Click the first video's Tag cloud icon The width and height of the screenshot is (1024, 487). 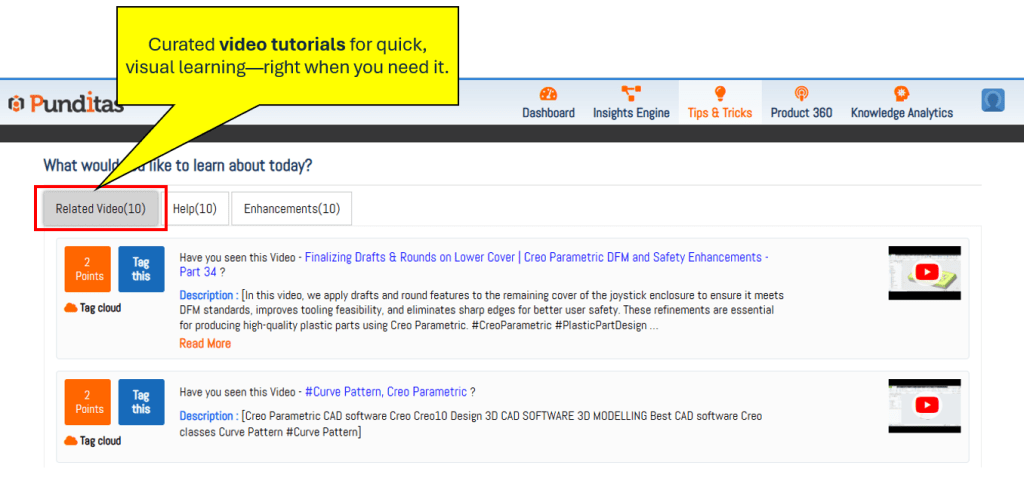(70, 308)
